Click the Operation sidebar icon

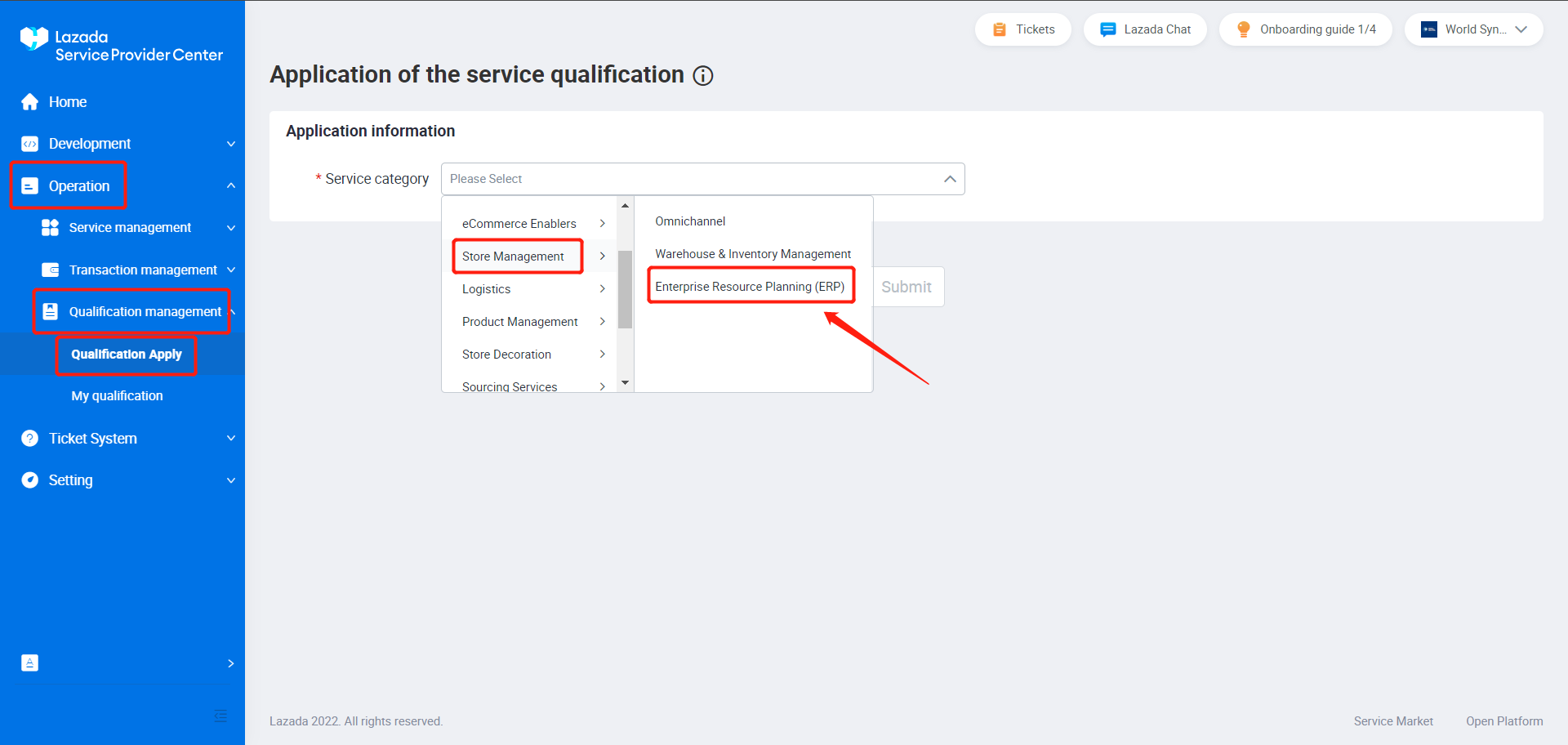(30, 186)
